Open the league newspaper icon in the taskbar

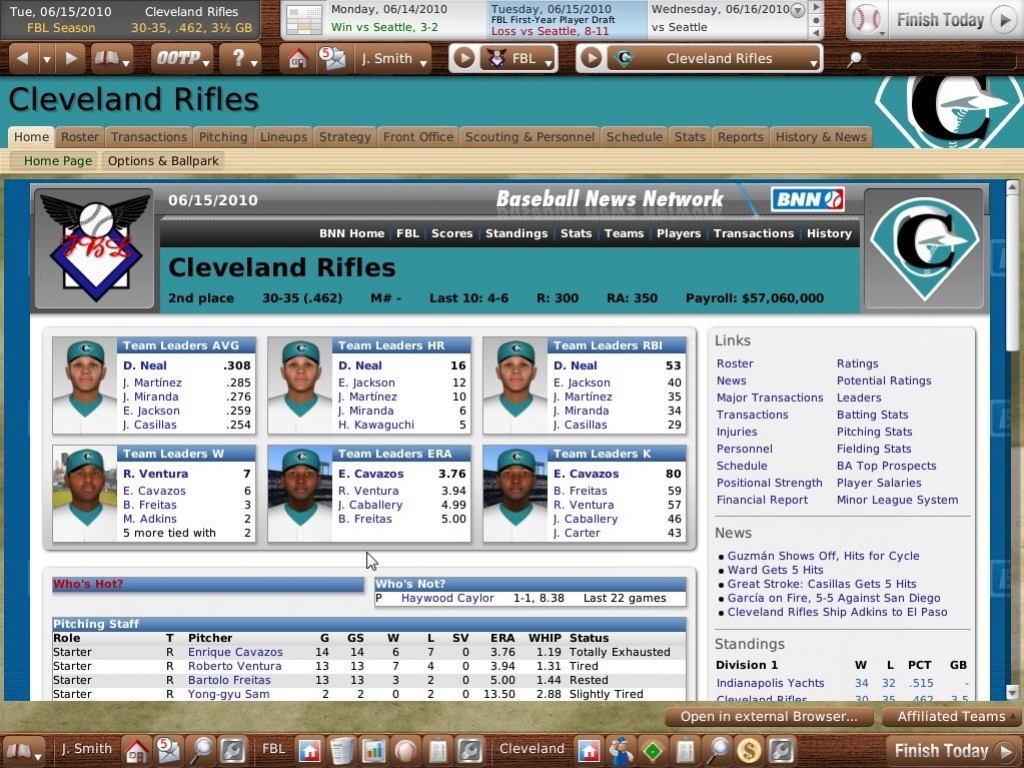pos(340,748)
